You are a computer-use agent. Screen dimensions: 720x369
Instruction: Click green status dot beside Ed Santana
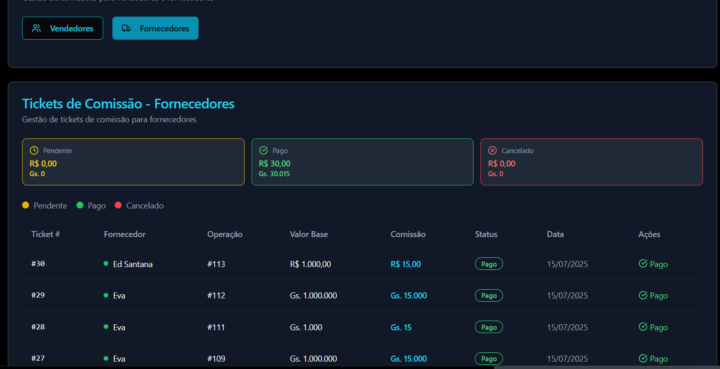pyautogui.click(x=106, y=263)
